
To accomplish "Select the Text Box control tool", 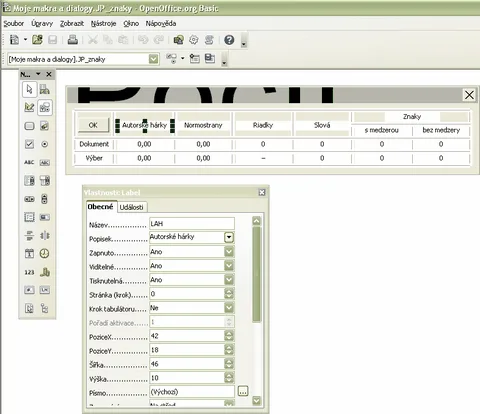I will 44,162.
